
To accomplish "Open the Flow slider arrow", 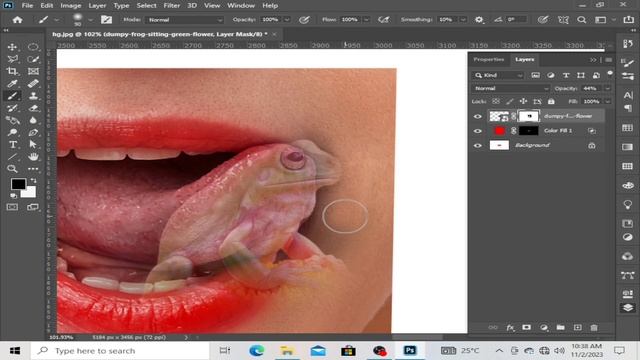I will point(367,20).
